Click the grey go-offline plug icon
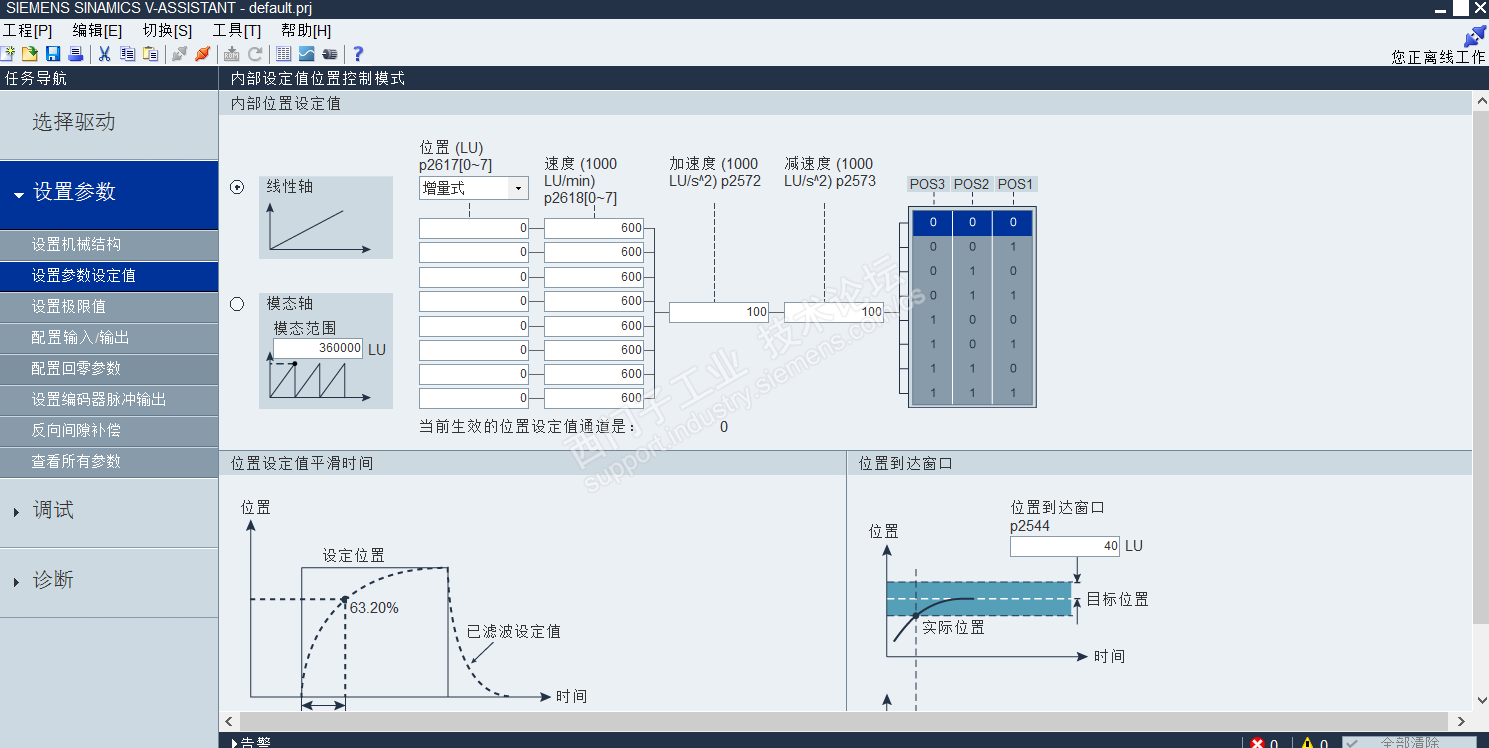1489x748 pixels. [180, 54]
